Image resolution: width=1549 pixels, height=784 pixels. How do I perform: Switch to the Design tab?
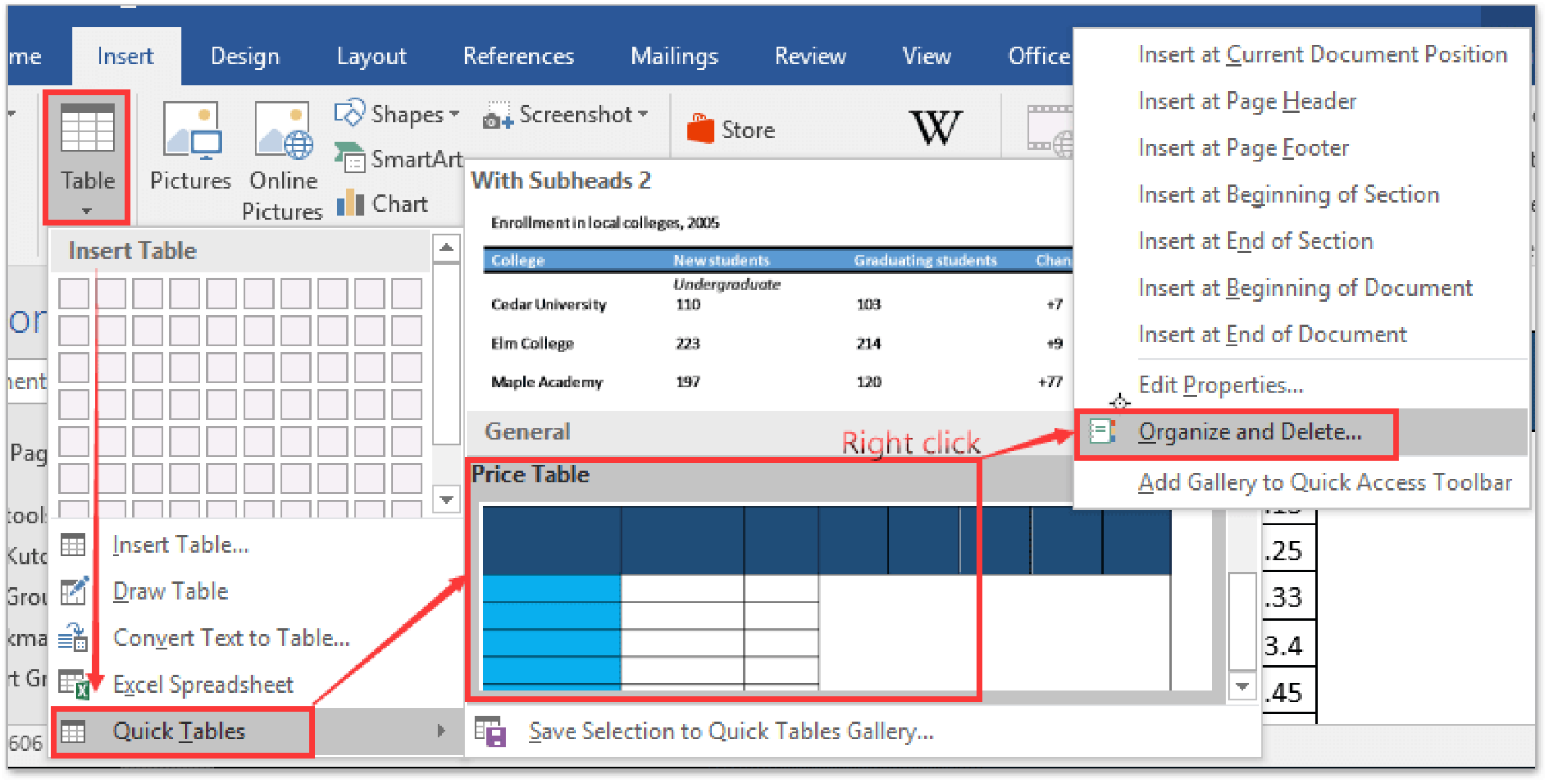point(244,57)
